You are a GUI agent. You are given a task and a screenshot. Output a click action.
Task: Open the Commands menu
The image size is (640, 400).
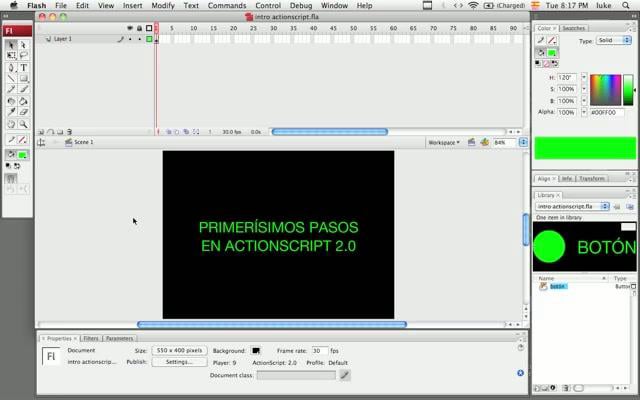[x=227, y=6]
